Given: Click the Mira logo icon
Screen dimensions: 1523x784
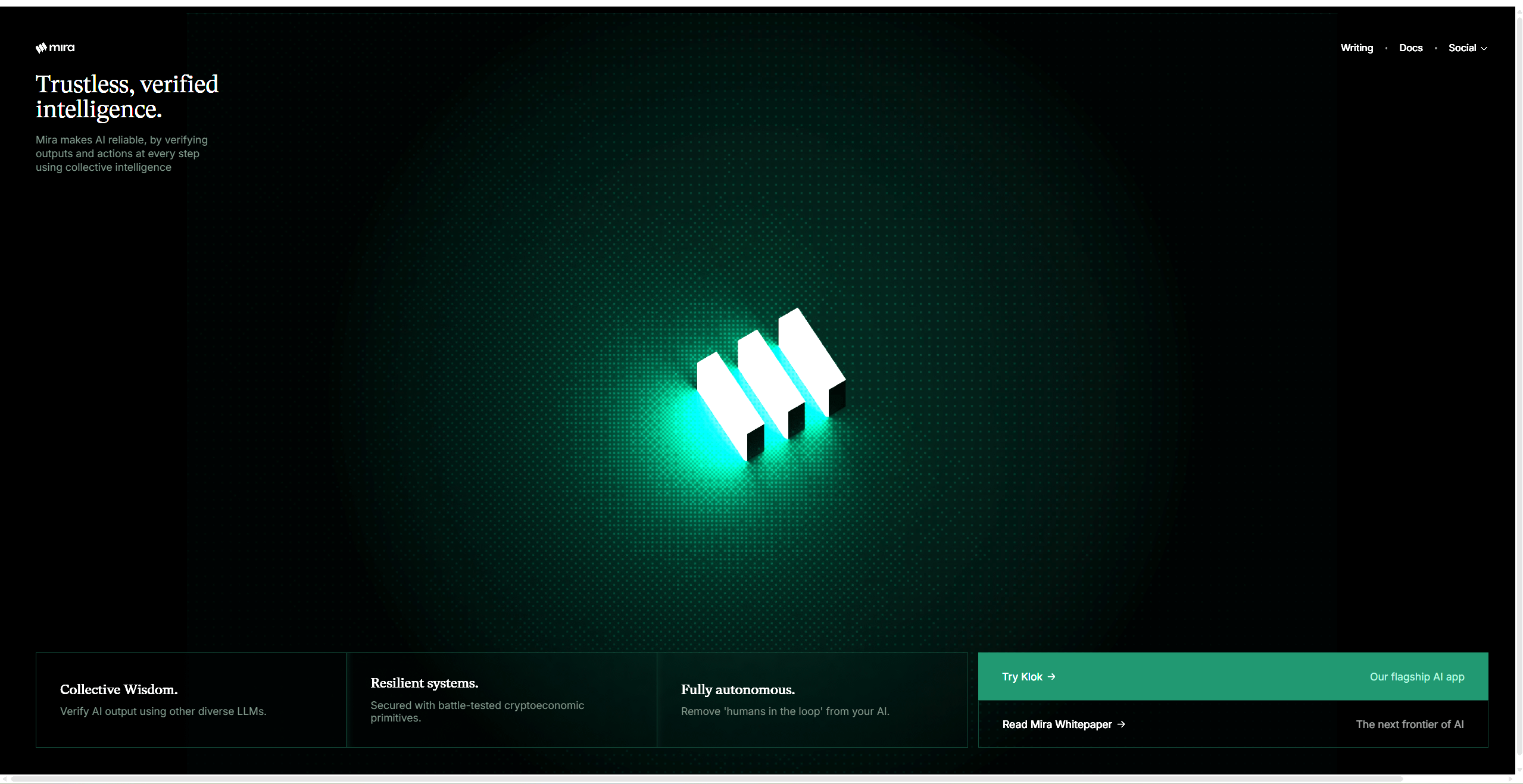Looking at the screenshot, I should (40, 48).
